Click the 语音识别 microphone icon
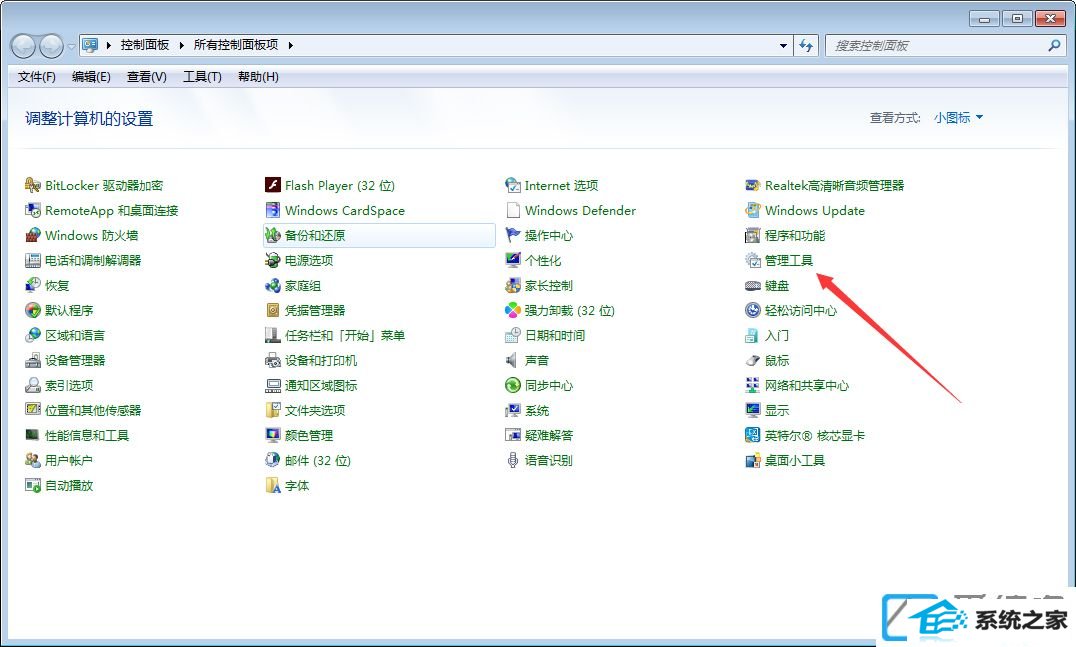Viewport: 1076px width, 647px height. pos(513,460)
